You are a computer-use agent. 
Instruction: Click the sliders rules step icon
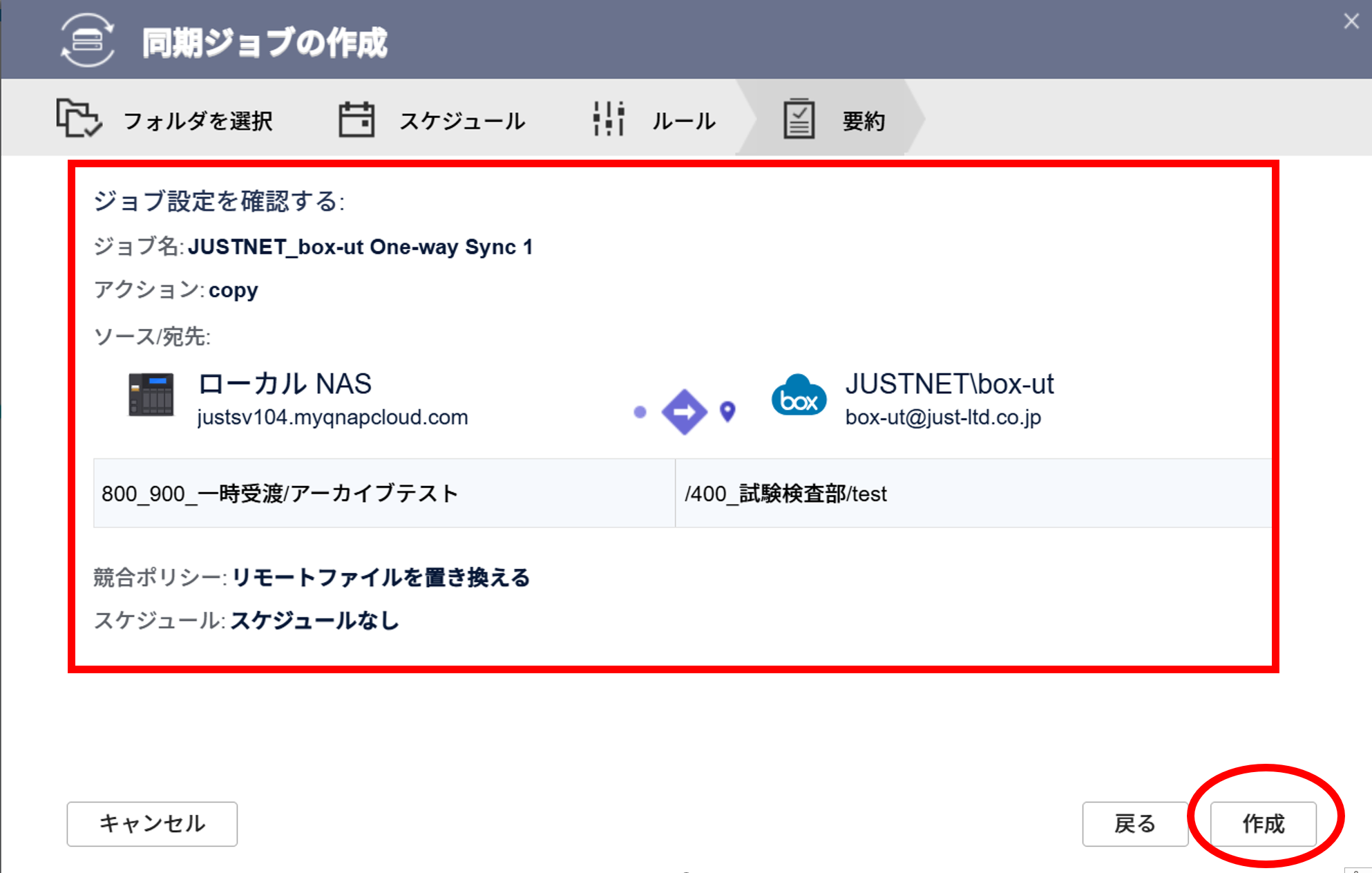point(609,119)
